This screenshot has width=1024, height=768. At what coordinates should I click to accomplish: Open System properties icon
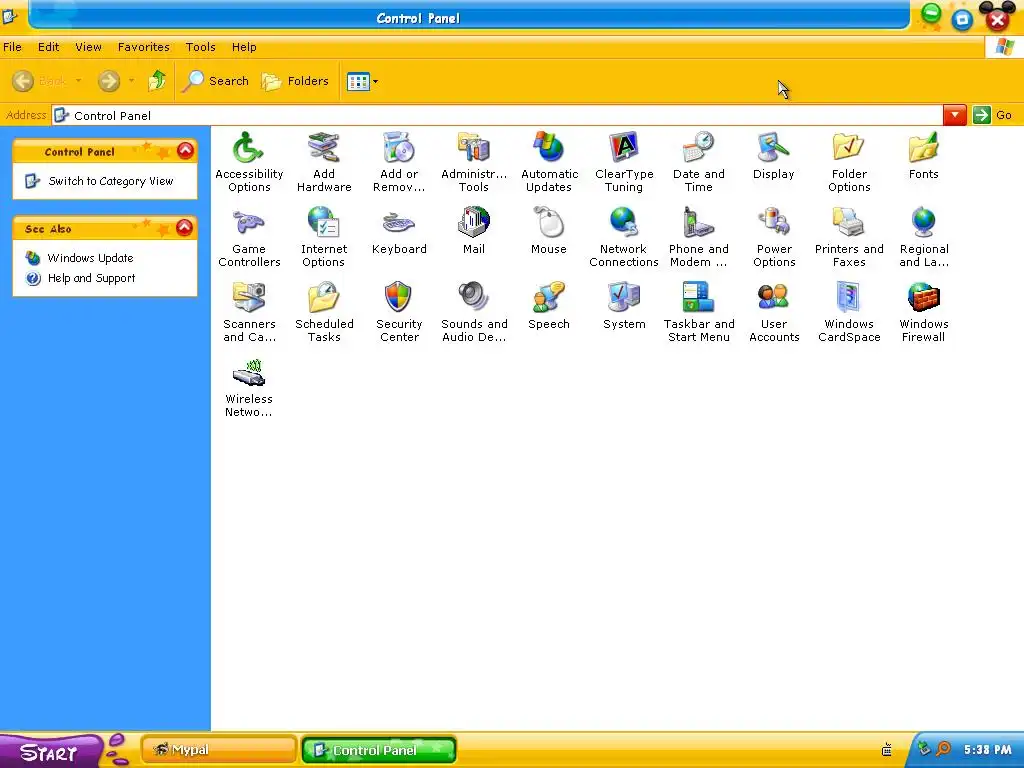[x=624, y=306]
